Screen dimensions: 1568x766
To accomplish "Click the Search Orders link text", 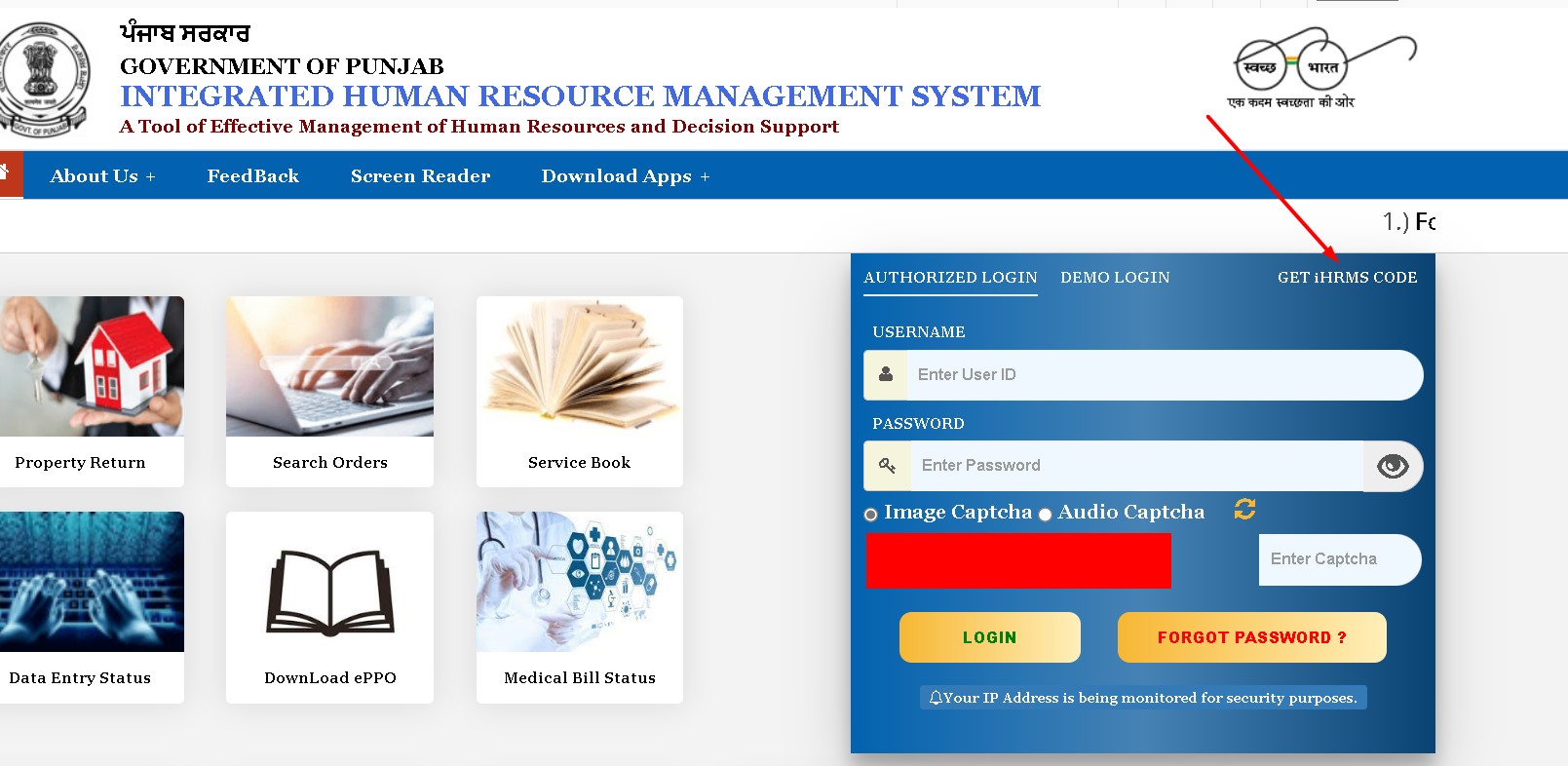I will click(x=330, y=463).
